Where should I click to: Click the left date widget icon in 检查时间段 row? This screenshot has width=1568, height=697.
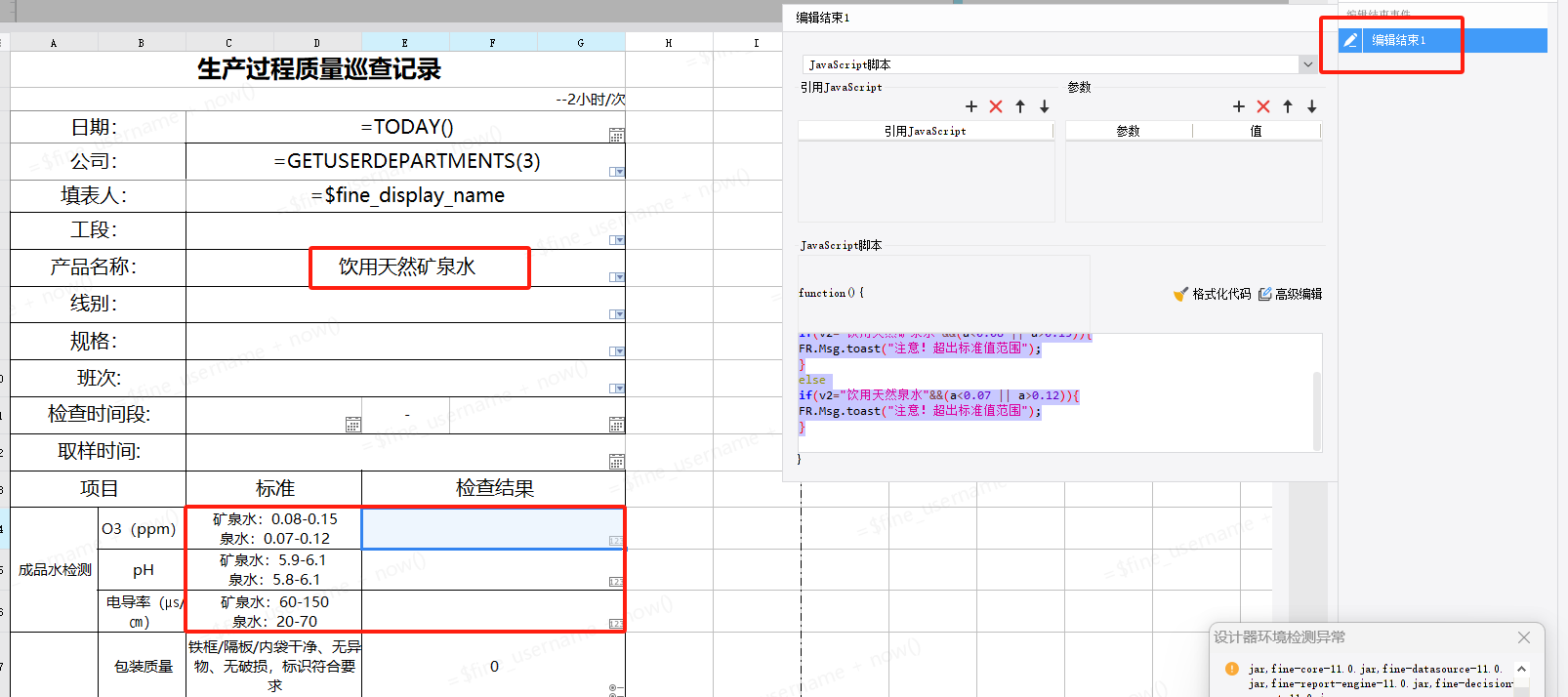tap(353, 425)
